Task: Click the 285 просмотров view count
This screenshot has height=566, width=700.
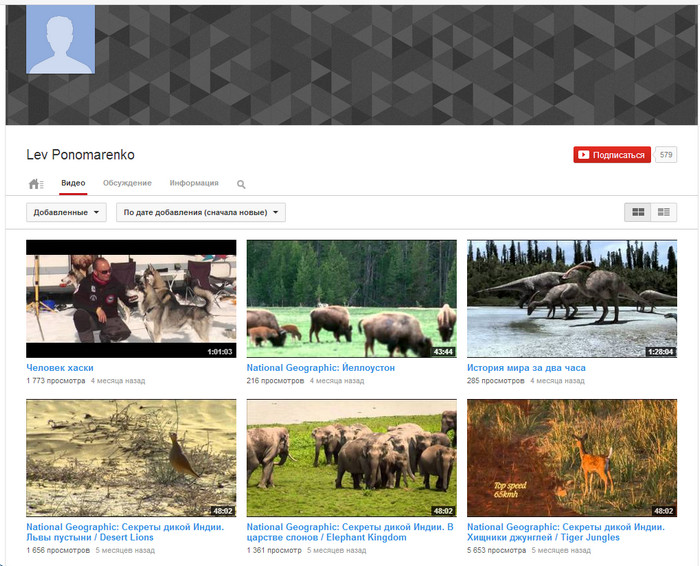Action: tap(496, 381)
